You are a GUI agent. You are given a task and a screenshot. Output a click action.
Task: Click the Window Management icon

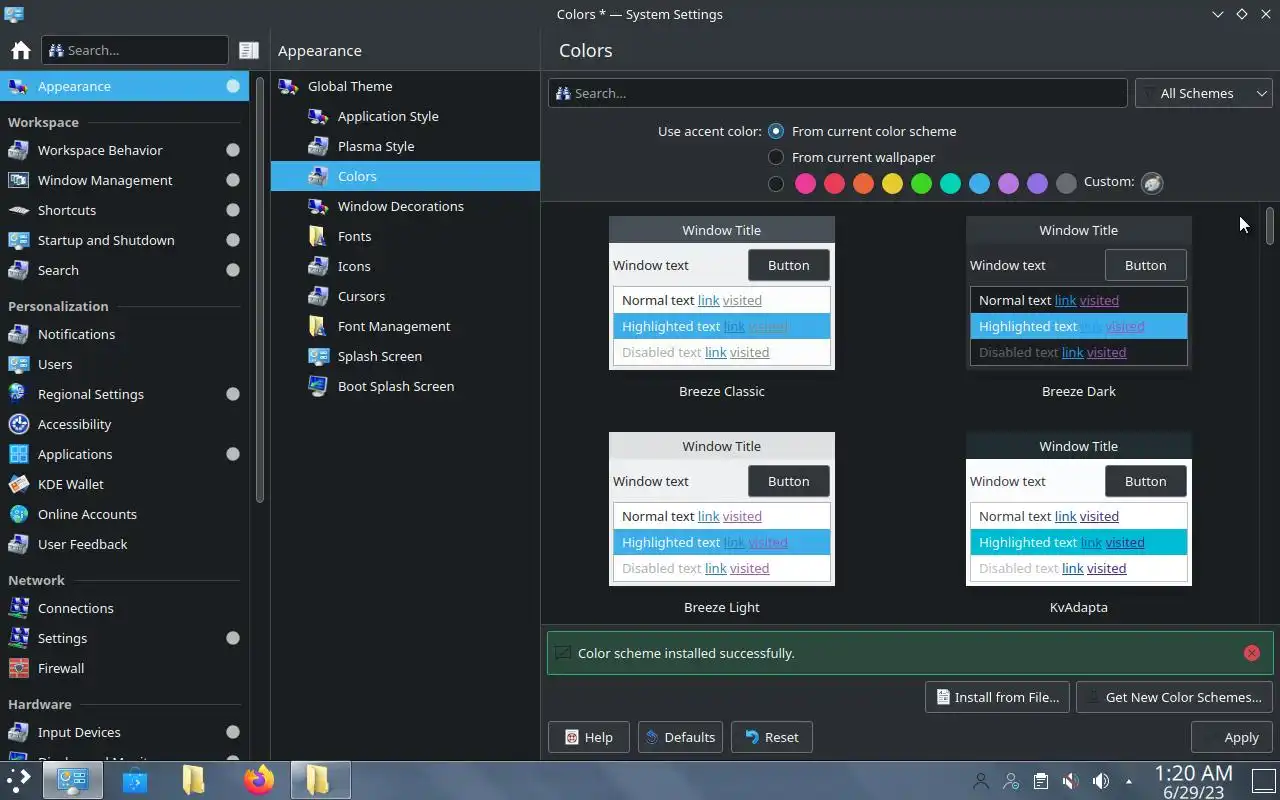click(18, 180)
